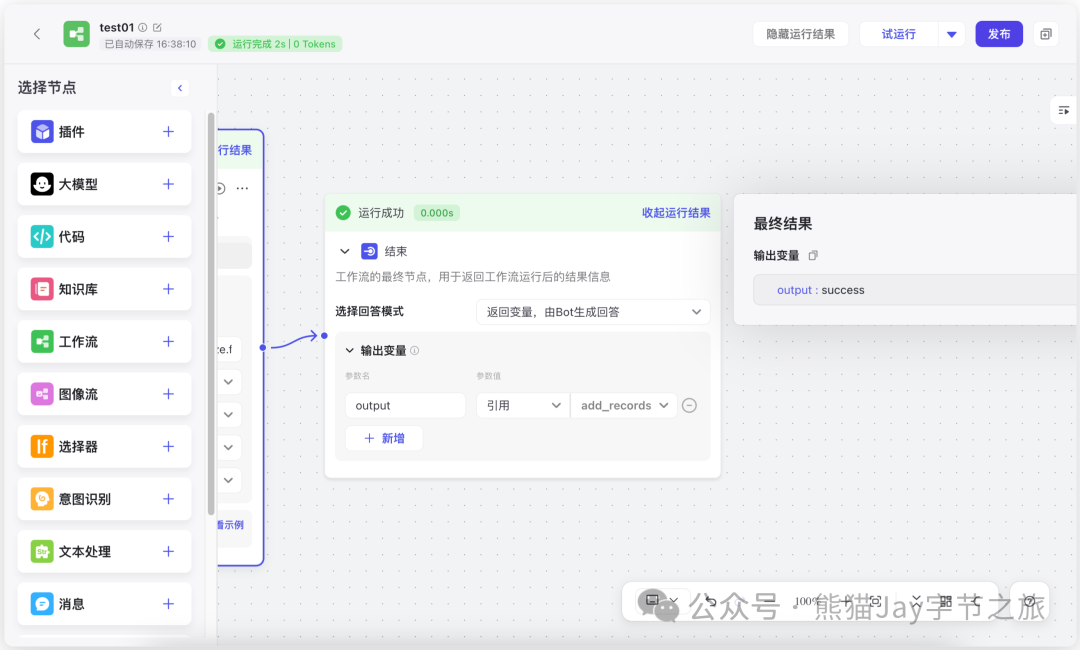
Task: Add a 知识库 node with plus
Action: click(168, 289)
